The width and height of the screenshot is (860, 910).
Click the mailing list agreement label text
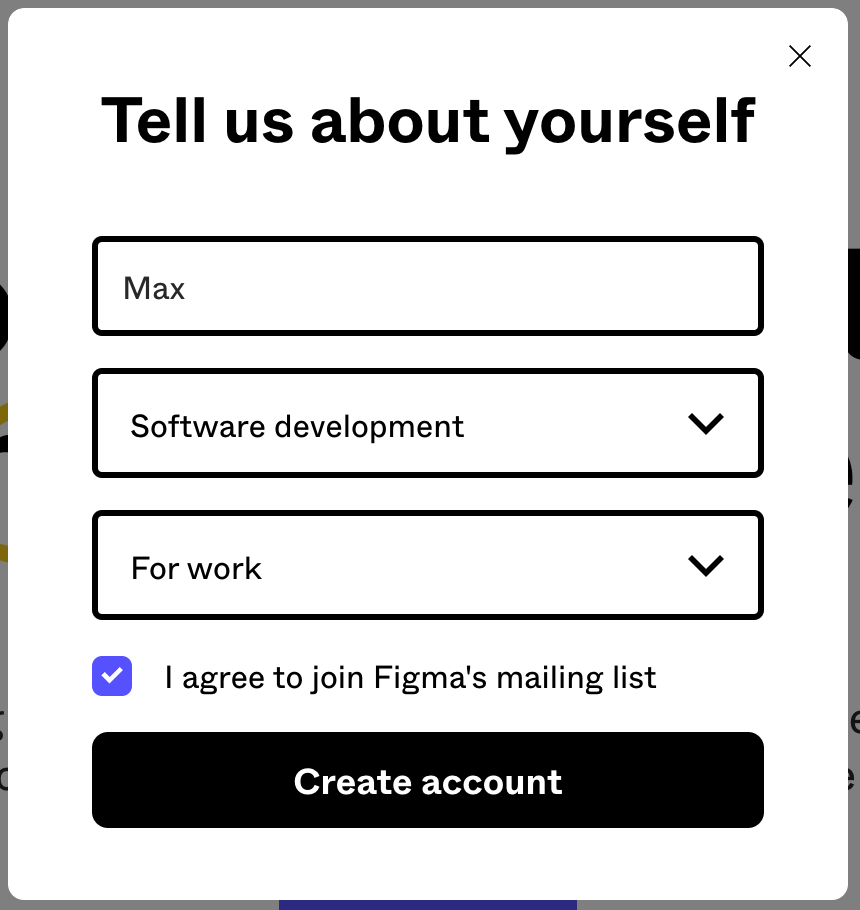410,677
